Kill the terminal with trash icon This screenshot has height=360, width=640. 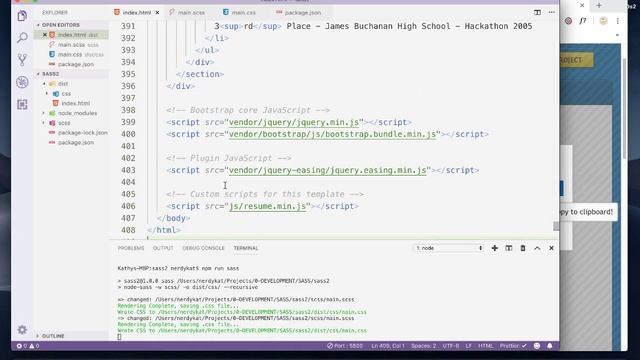(x=523, y=248)
